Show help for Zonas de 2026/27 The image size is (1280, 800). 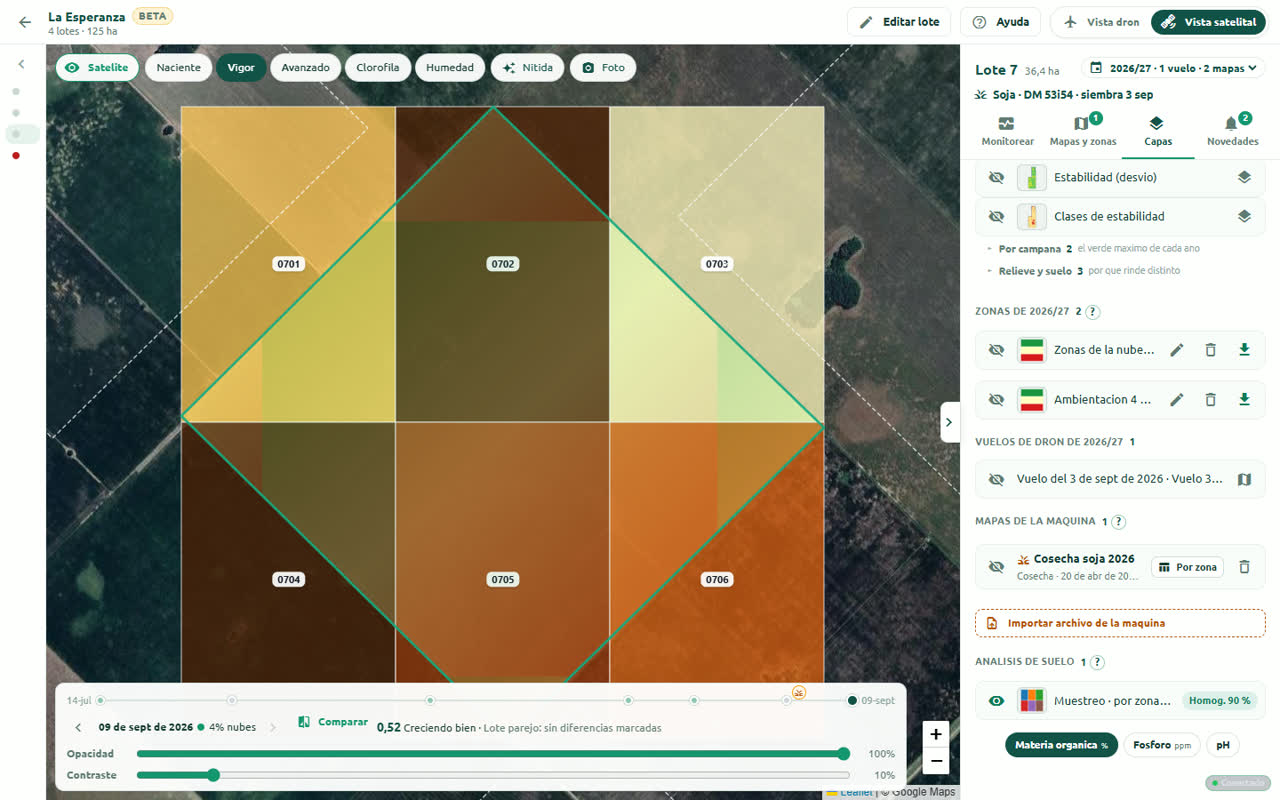(x=1093, y=312)
